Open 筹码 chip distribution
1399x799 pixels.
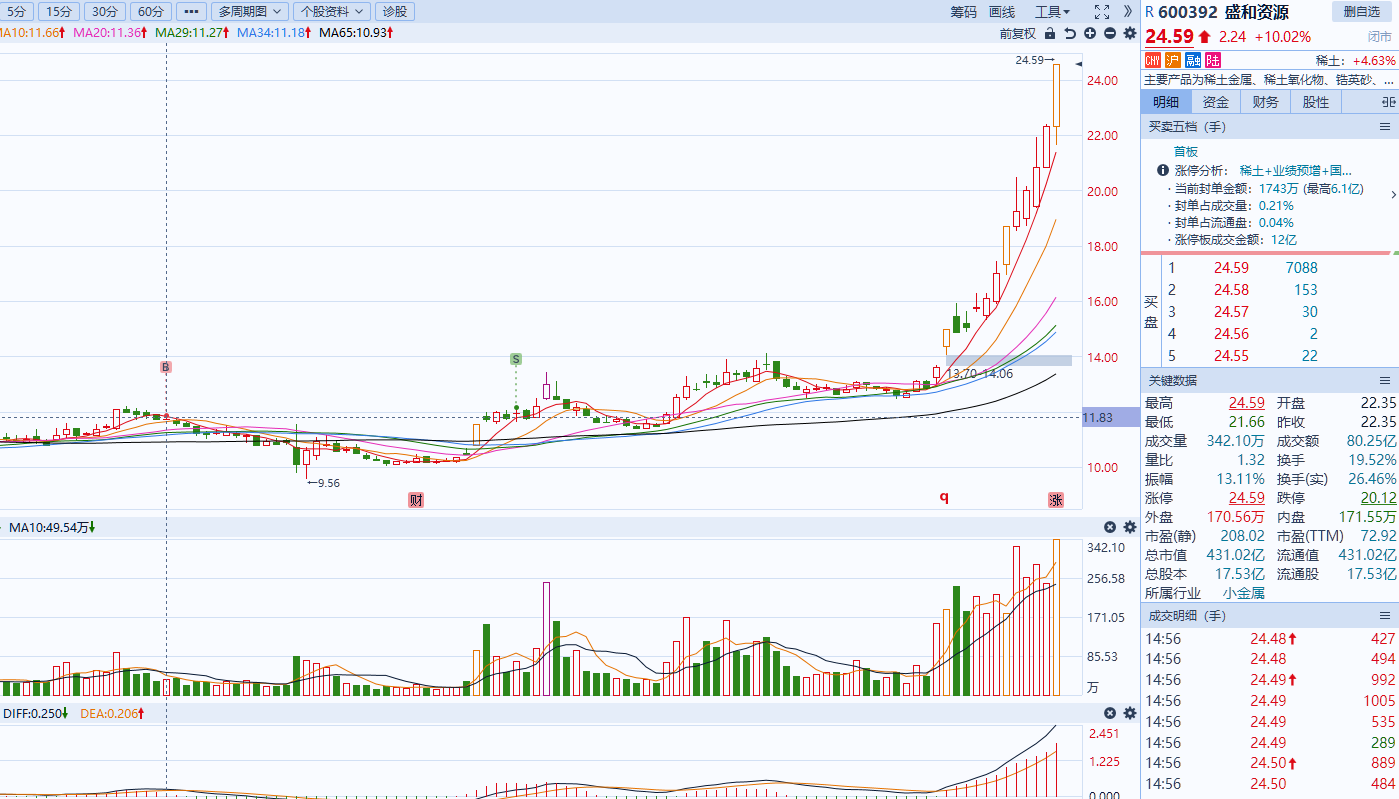(963, 12)
